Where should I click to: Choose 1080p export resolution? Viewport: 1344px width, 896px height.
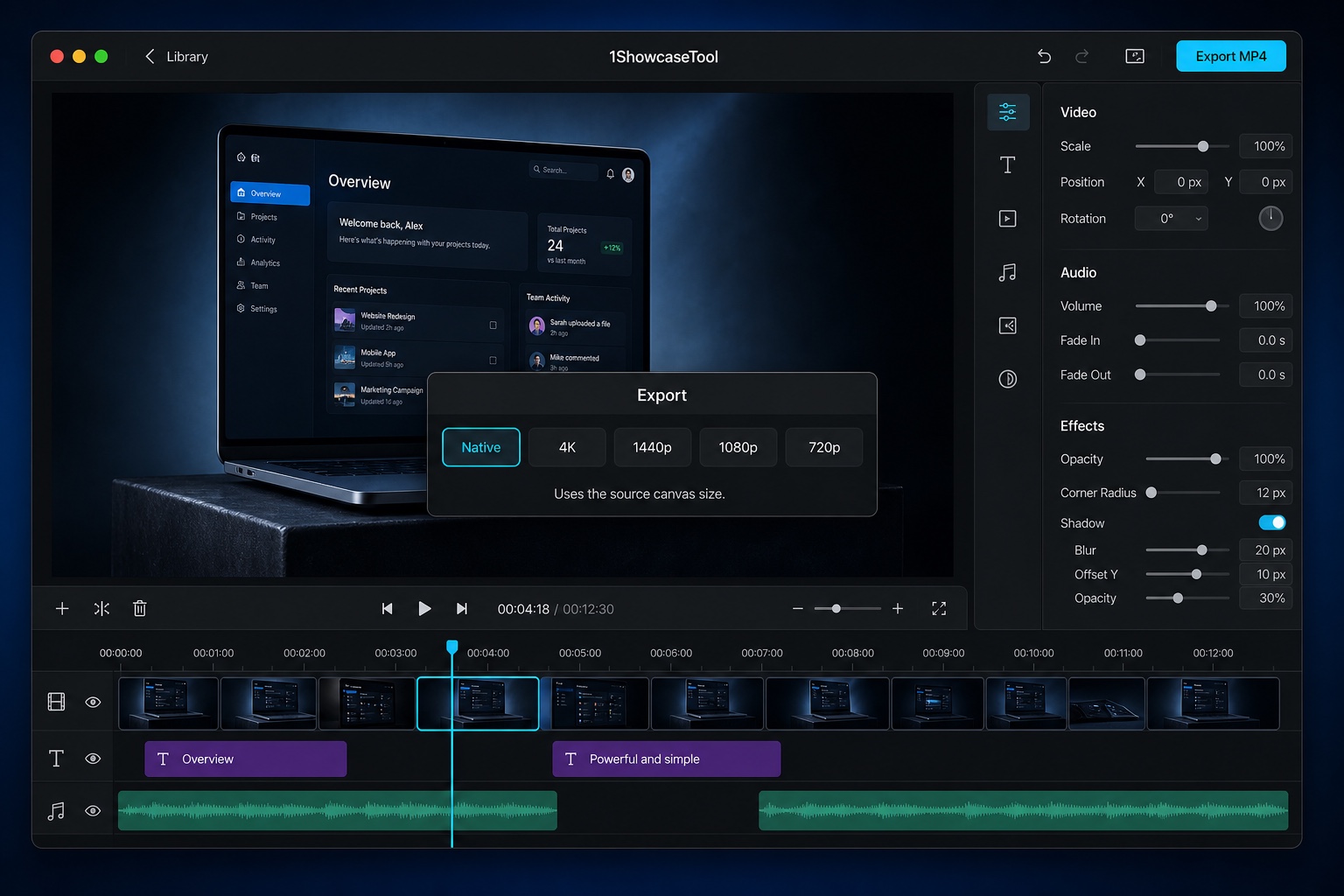pos(738,447)
